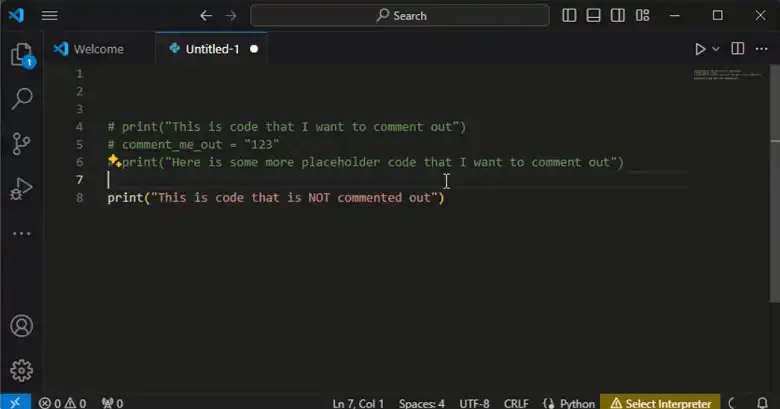This screenshot has height=409, width=780.
Task: Click the editor vertical scrollbar
Action: coord(775,183)
